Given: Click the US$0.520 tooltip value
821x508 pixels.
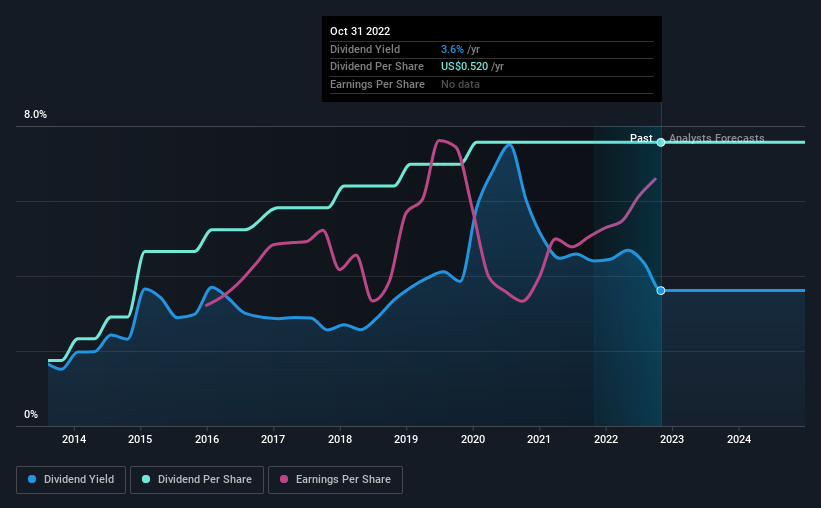Looking at the screenshot, I should click(464, 67).
